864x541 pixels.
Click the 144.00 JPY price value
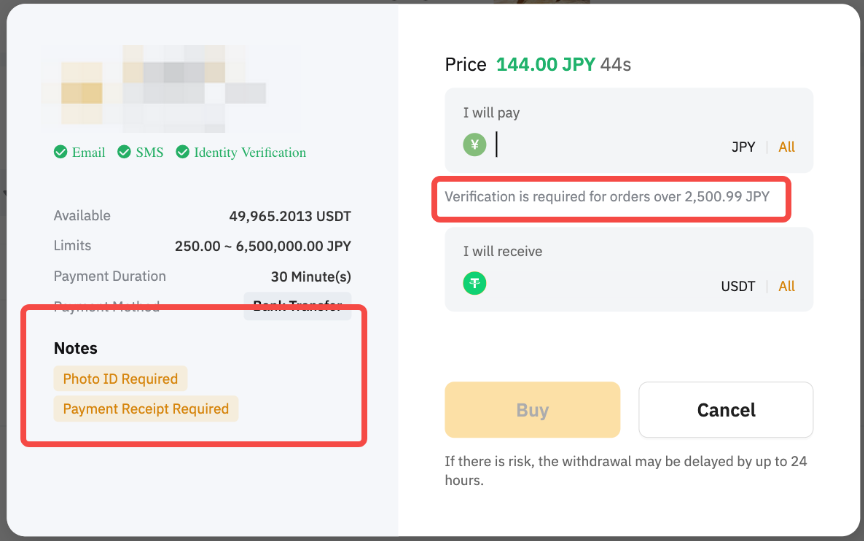click(x=545, y=65)
